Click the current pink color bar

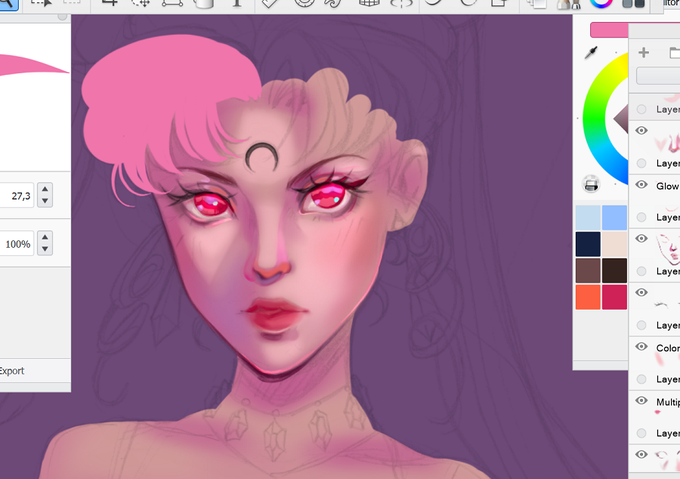pyautogui.click(x=609, y=30)
